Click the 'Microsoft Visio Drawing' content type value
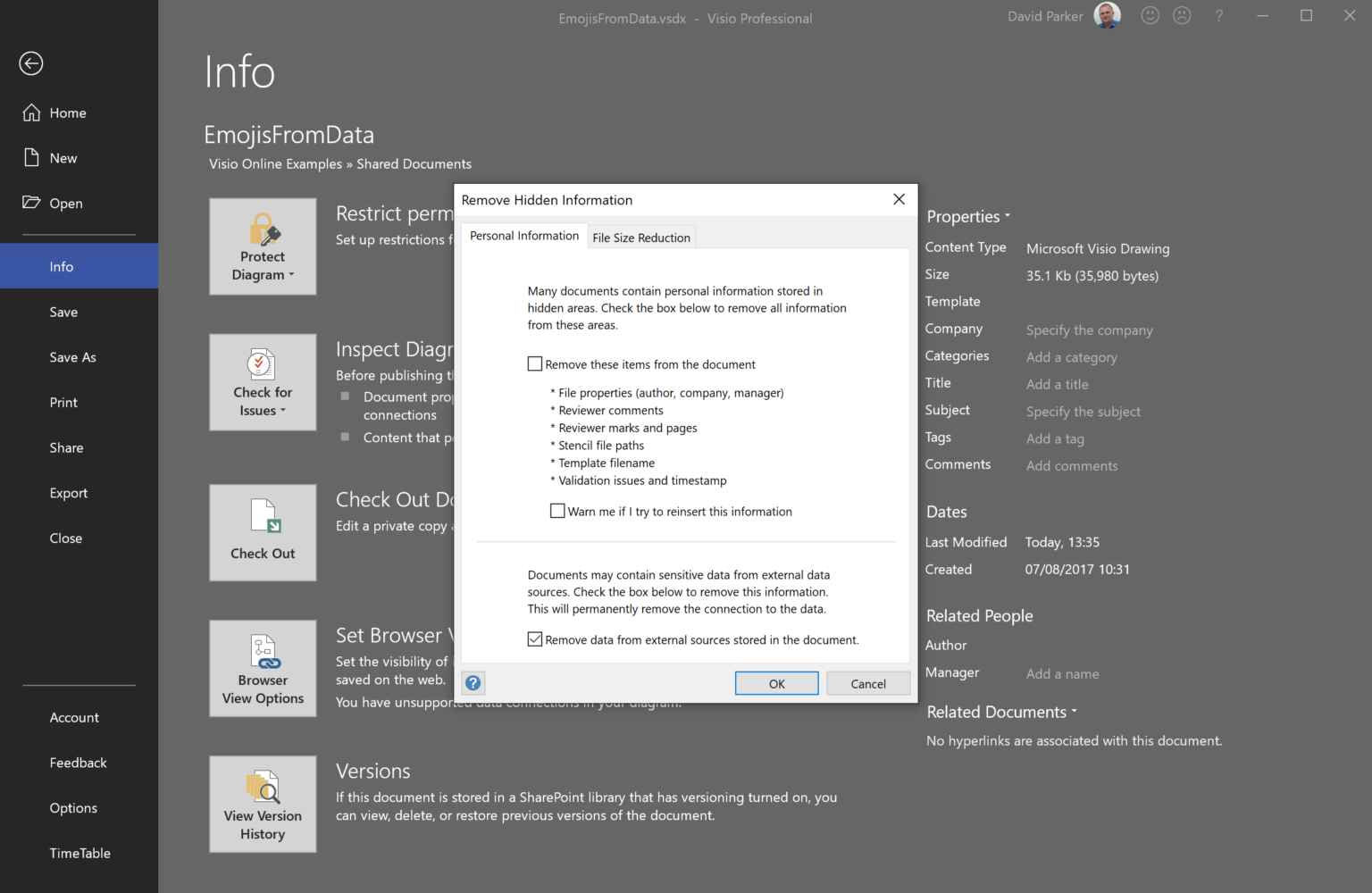Screen dimensions: 1372x893 1098,249
